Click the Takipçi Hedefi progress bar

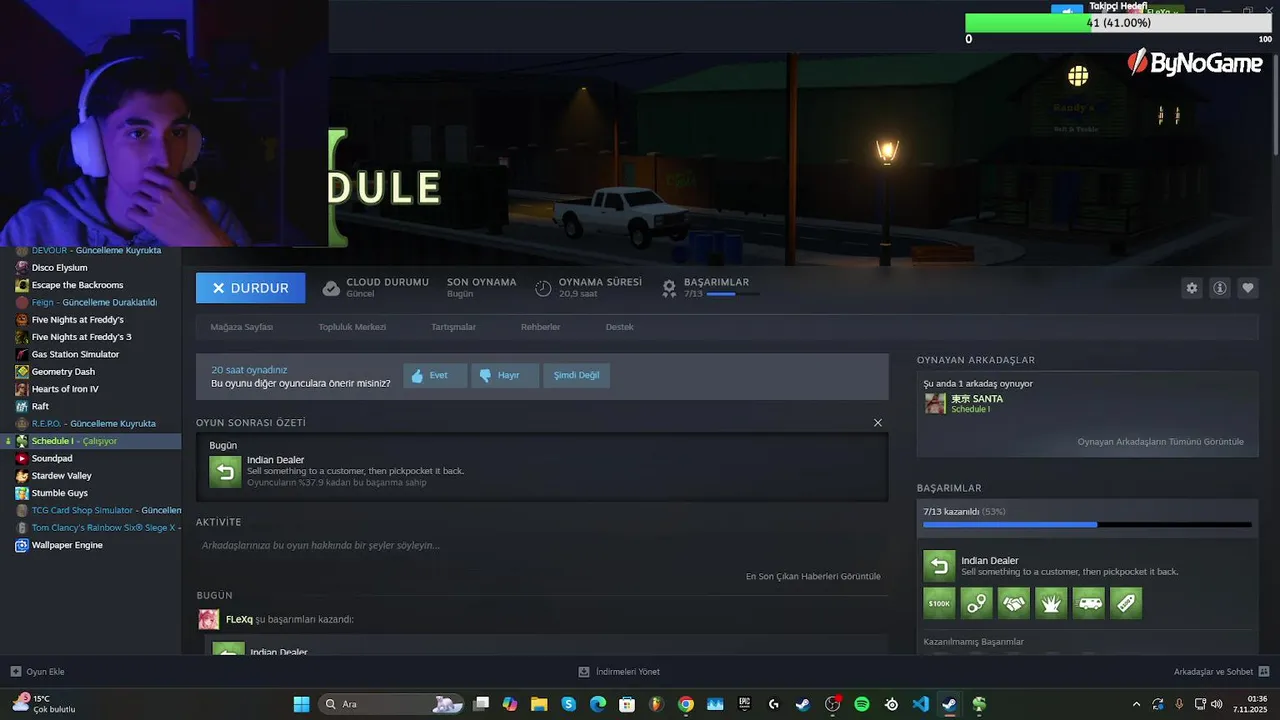(1119, 23)
